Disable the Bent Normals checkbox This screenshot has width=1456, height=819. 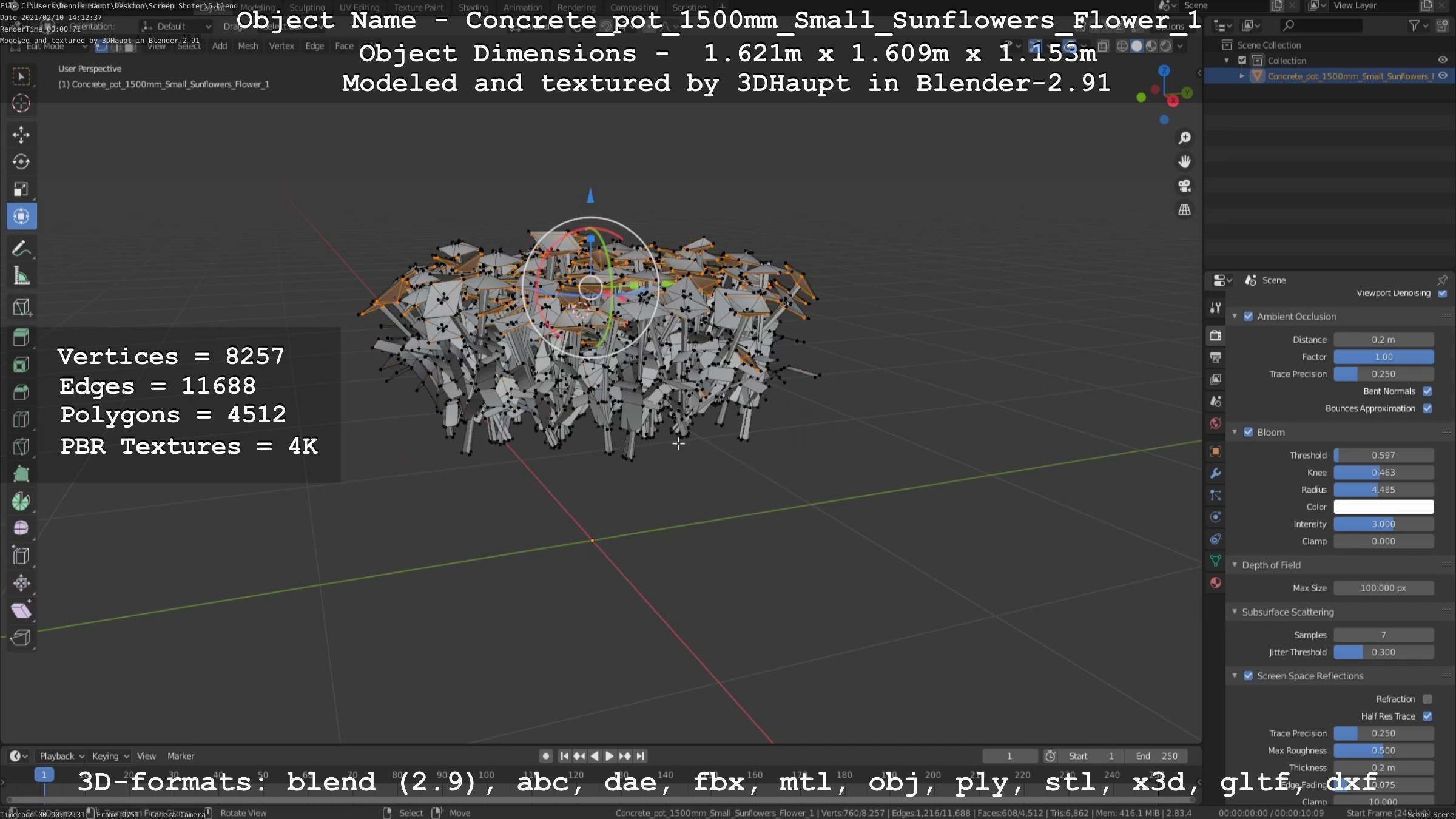click(1427, 391)
